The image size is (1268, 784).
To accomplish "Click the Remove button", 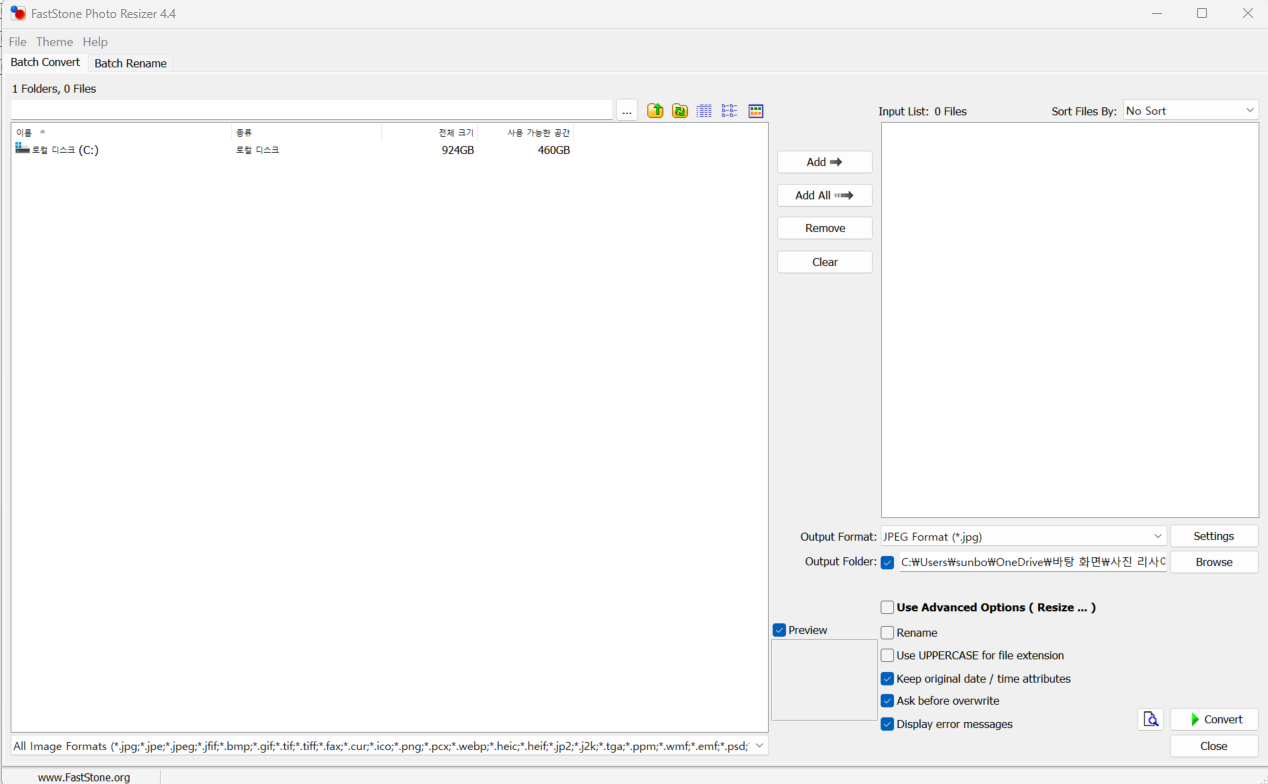I will pos(825,228).
